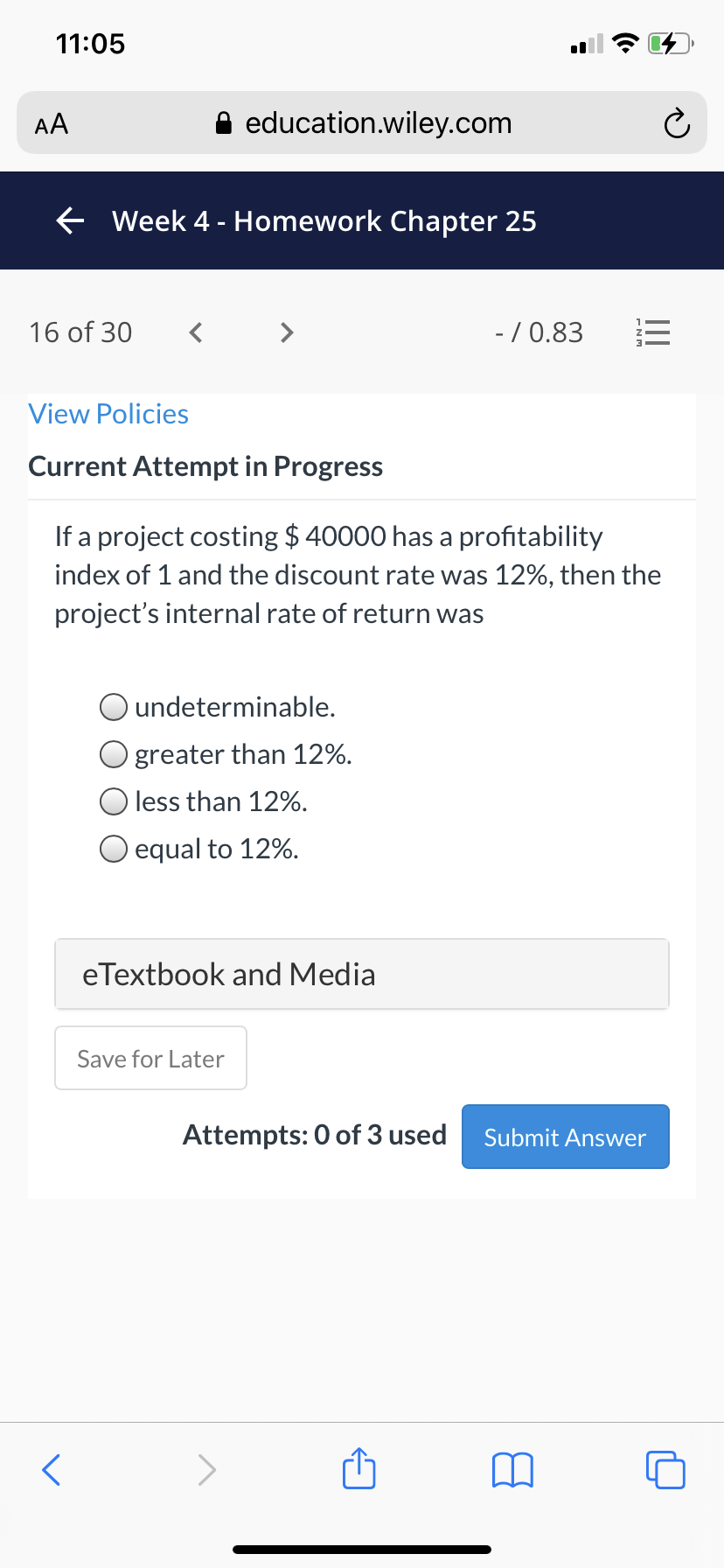Reload the page with refresh icon
The image size is (724, 1568).
pyautogui.click(x=676, y=124)
